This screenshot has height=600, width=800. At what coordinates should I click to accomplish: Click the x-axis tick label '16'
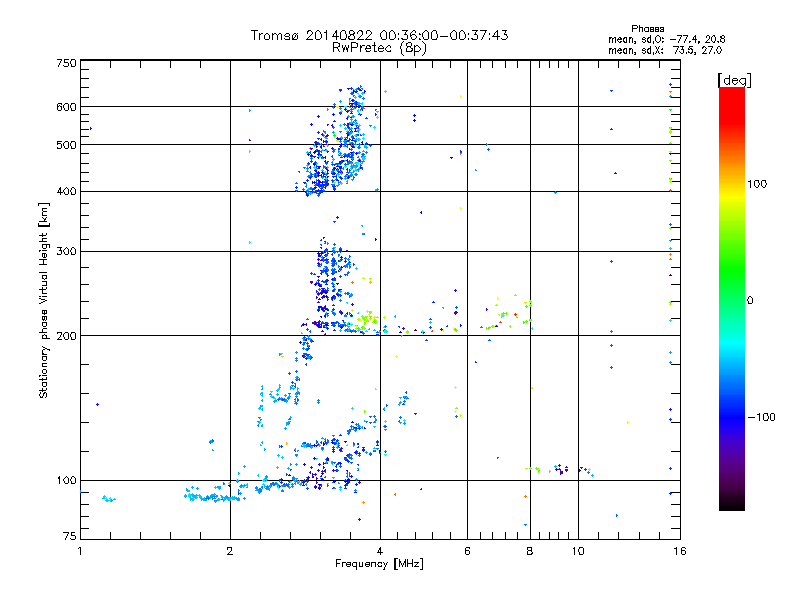680,551
